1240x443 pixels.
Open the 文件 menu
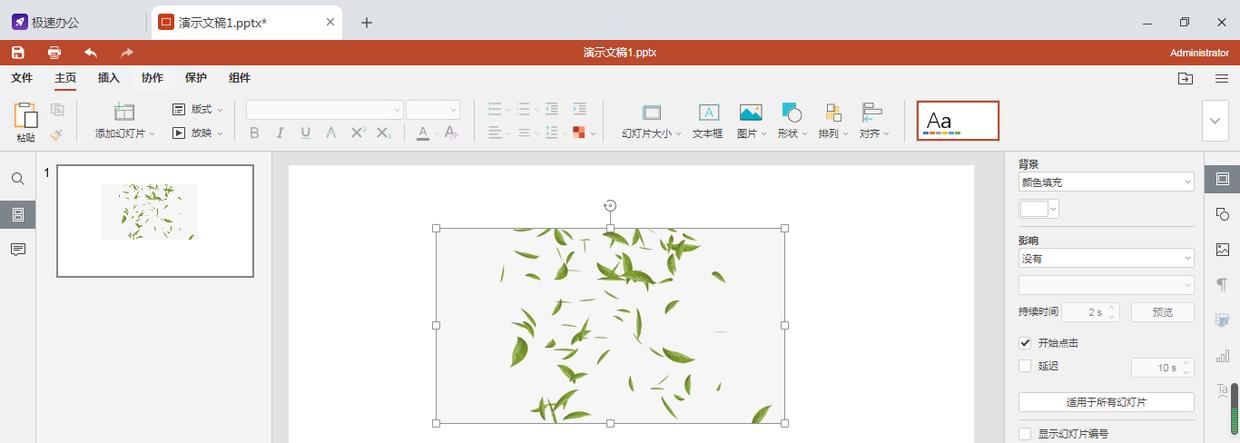(x=22, y=78)
